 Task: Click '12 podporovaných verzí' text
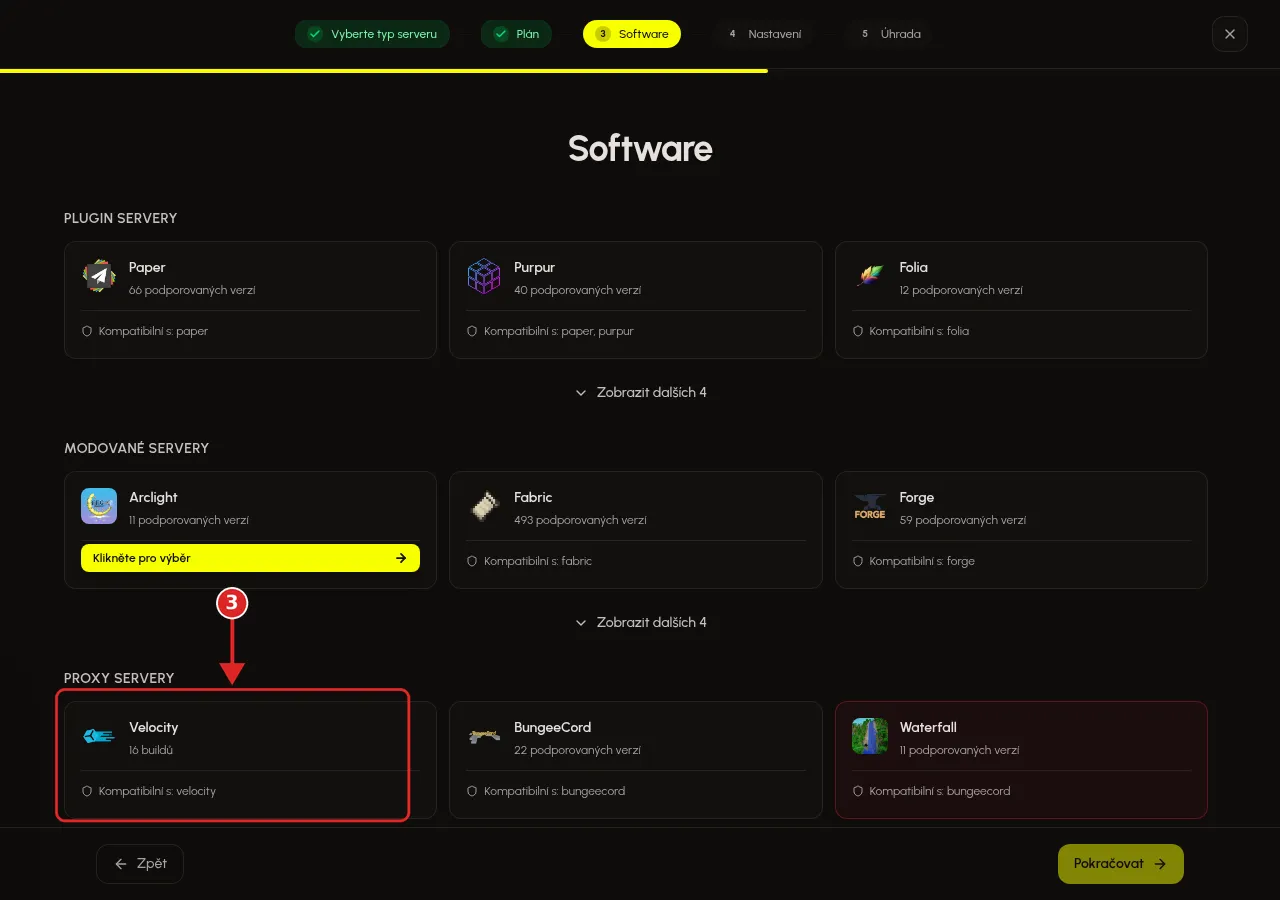[x=961, y=290]
